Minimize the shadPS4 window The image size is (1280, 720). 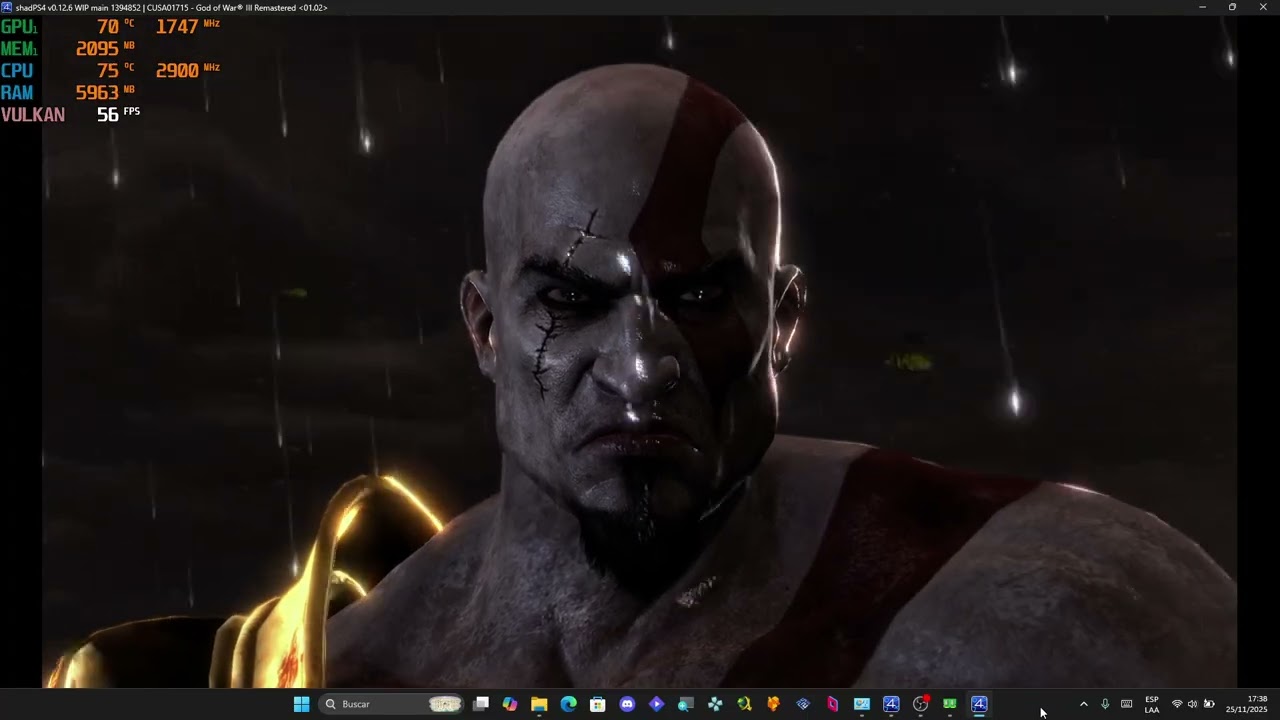point(1202,7)
